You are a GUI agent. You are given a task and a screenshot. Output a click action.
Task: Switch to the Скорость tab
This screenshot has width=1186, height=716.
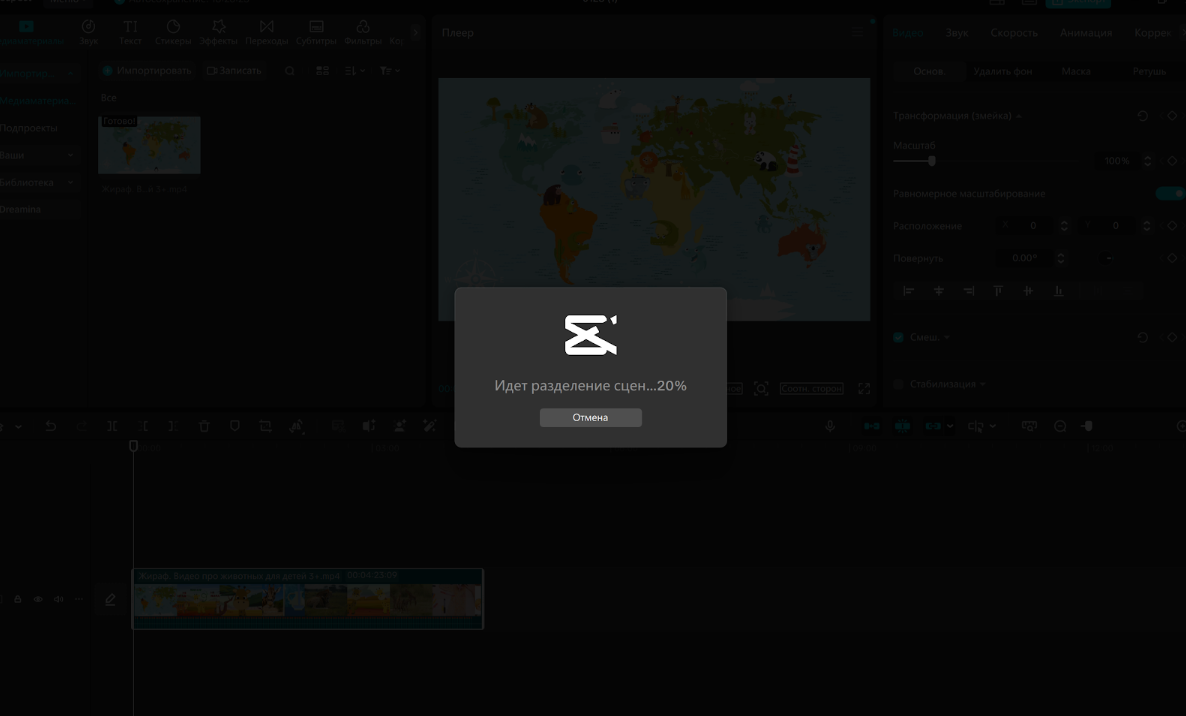pos(1013,32)
